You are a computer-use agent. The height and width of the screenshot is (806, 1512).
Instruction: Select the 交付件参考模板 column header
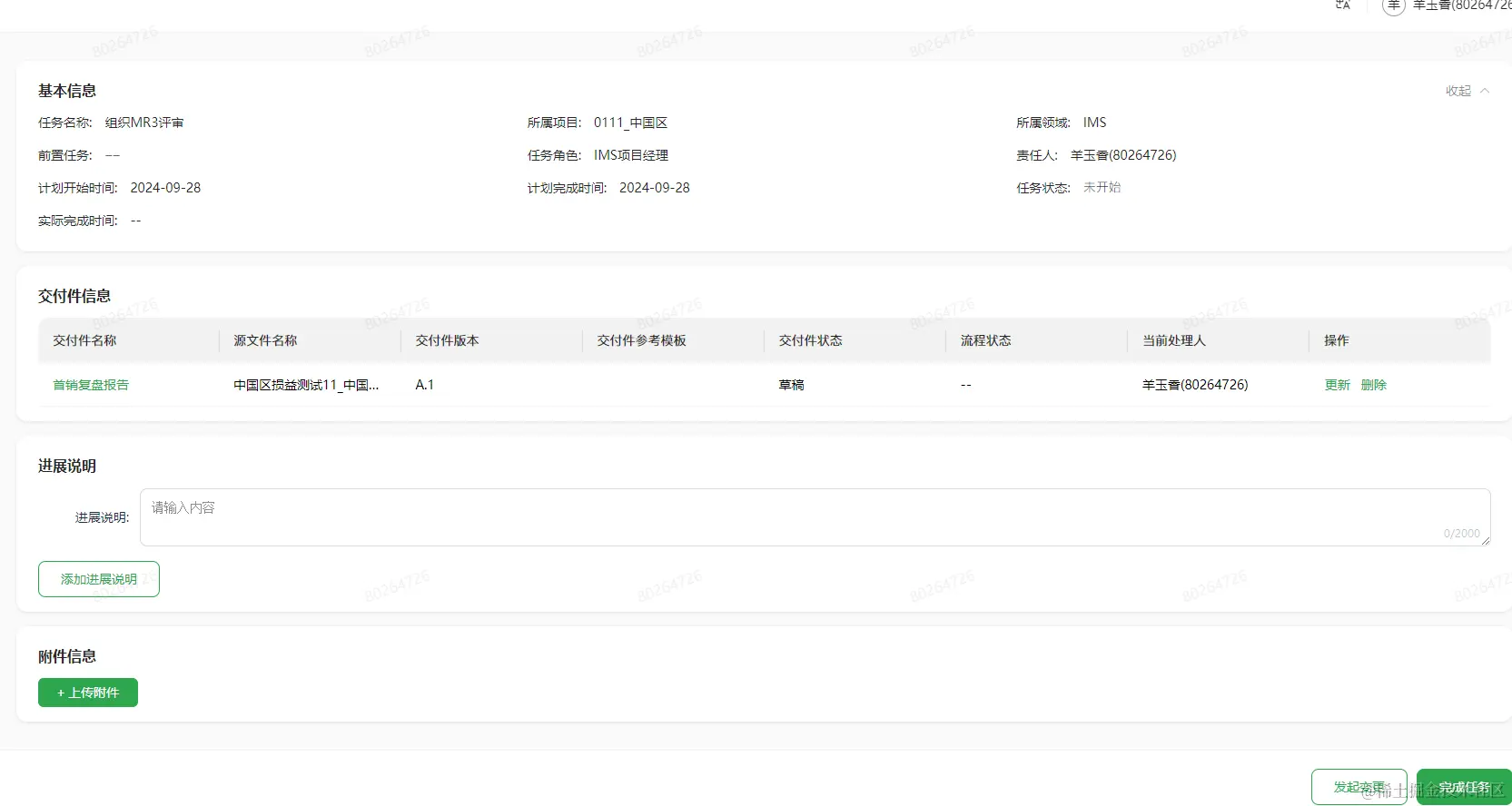point(641,340)
